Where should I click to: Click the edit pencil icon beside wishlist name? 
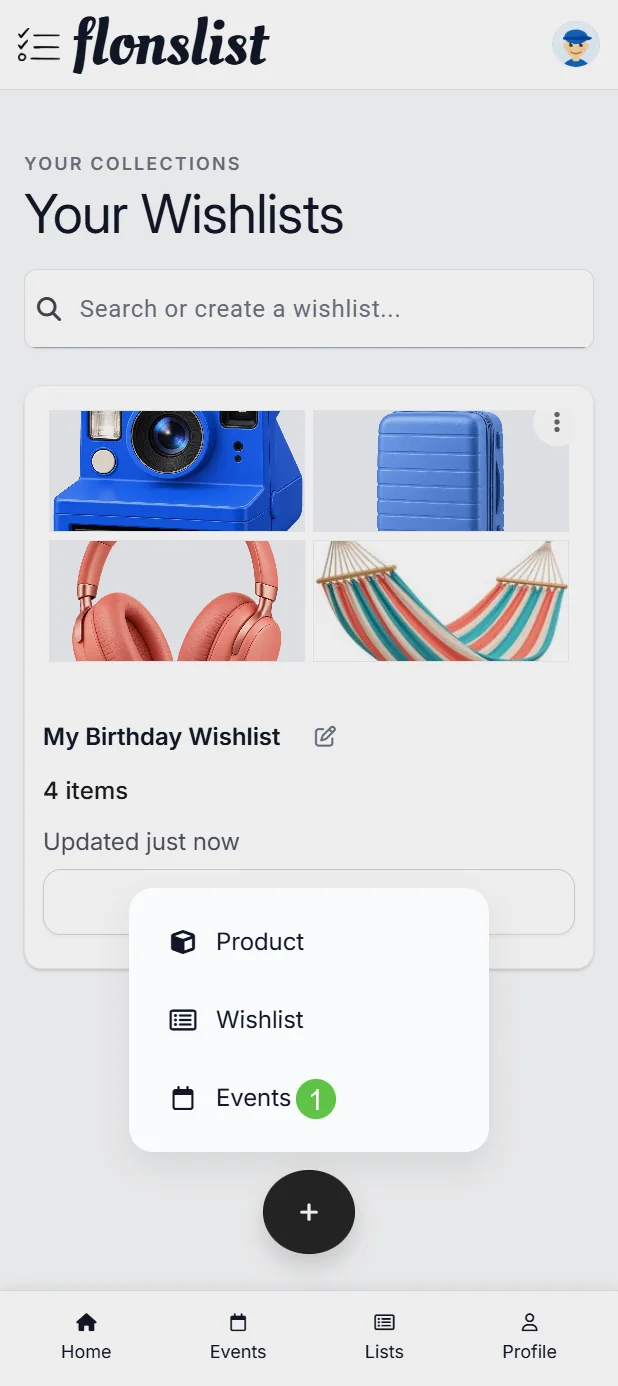tap(325, 737)
